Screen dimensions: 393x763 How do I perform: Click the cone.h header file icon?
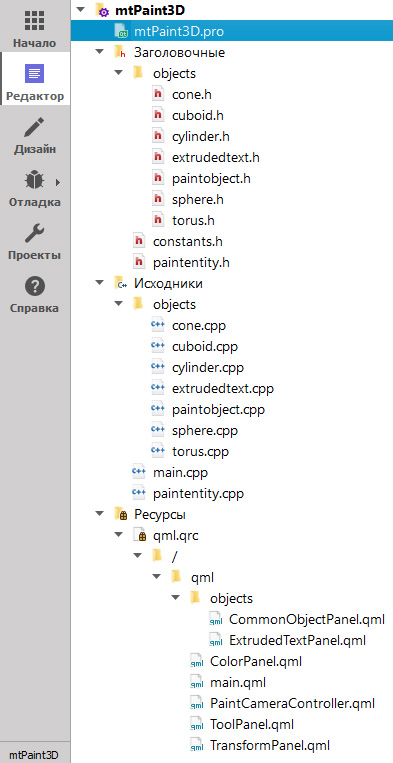point(158,94)
